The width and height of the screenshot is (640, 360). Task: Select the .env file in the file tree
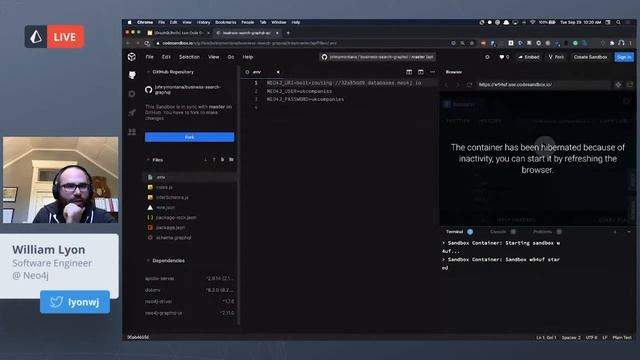coord(189,177)
